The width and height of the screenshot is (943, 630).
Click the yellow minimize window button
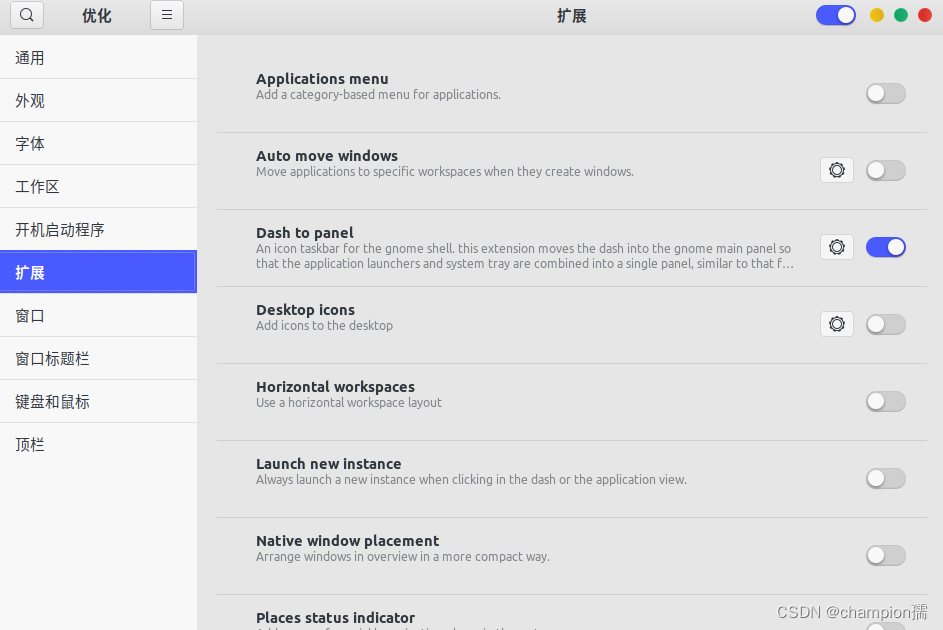(877, 15)
